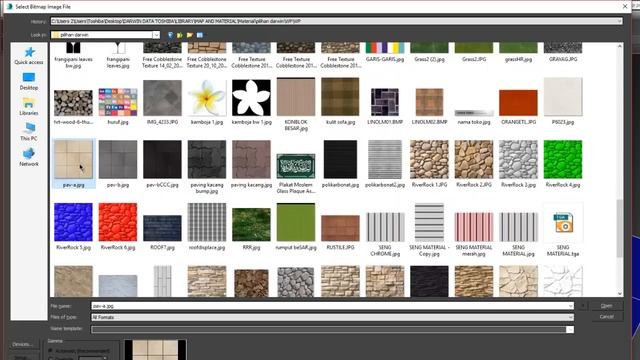The image size is (640, 360).
Task: Select nama toko.jpg image
Action: pos(474,113)
